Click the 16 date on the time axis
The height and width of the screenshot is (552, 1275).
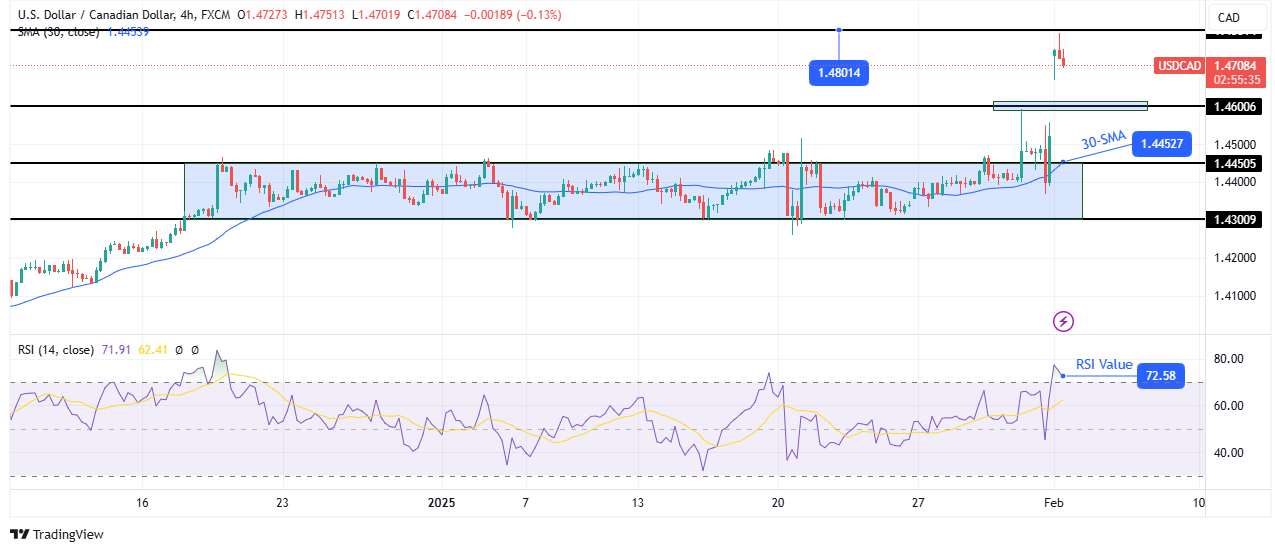[142, 502]
